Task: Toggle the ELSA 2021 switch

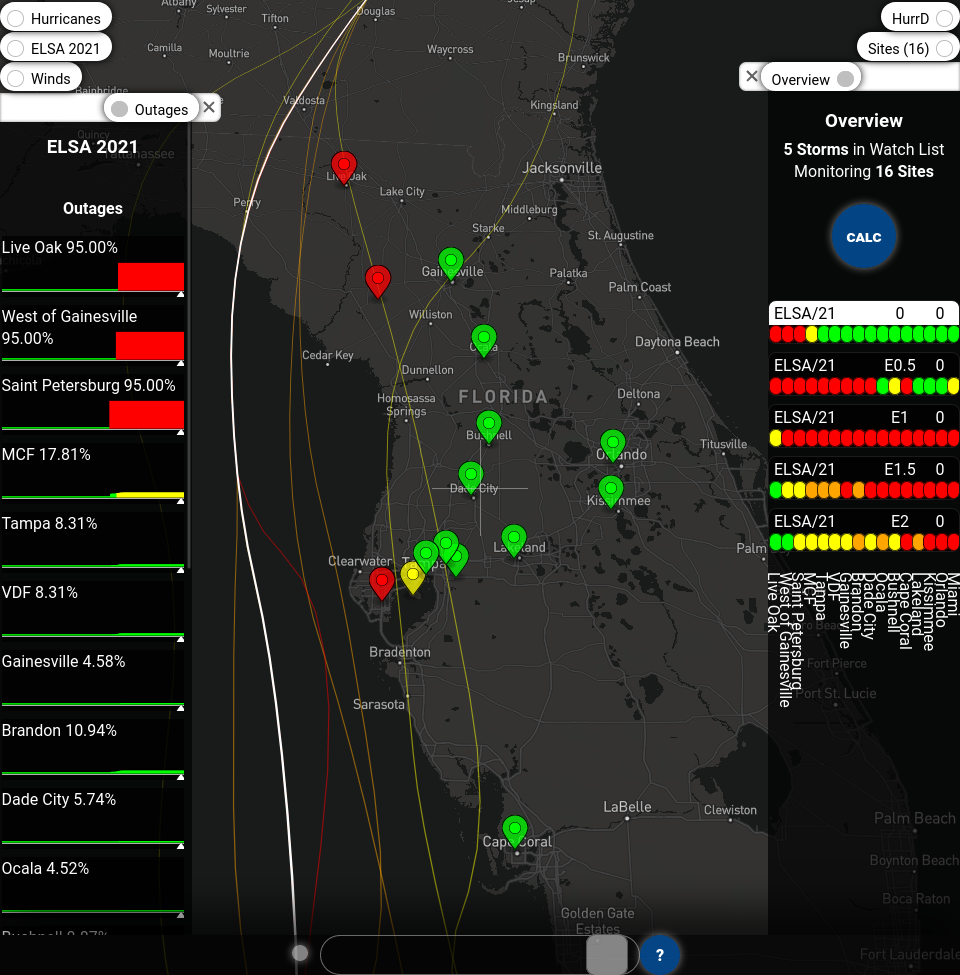Action: (x=16, y=49)
